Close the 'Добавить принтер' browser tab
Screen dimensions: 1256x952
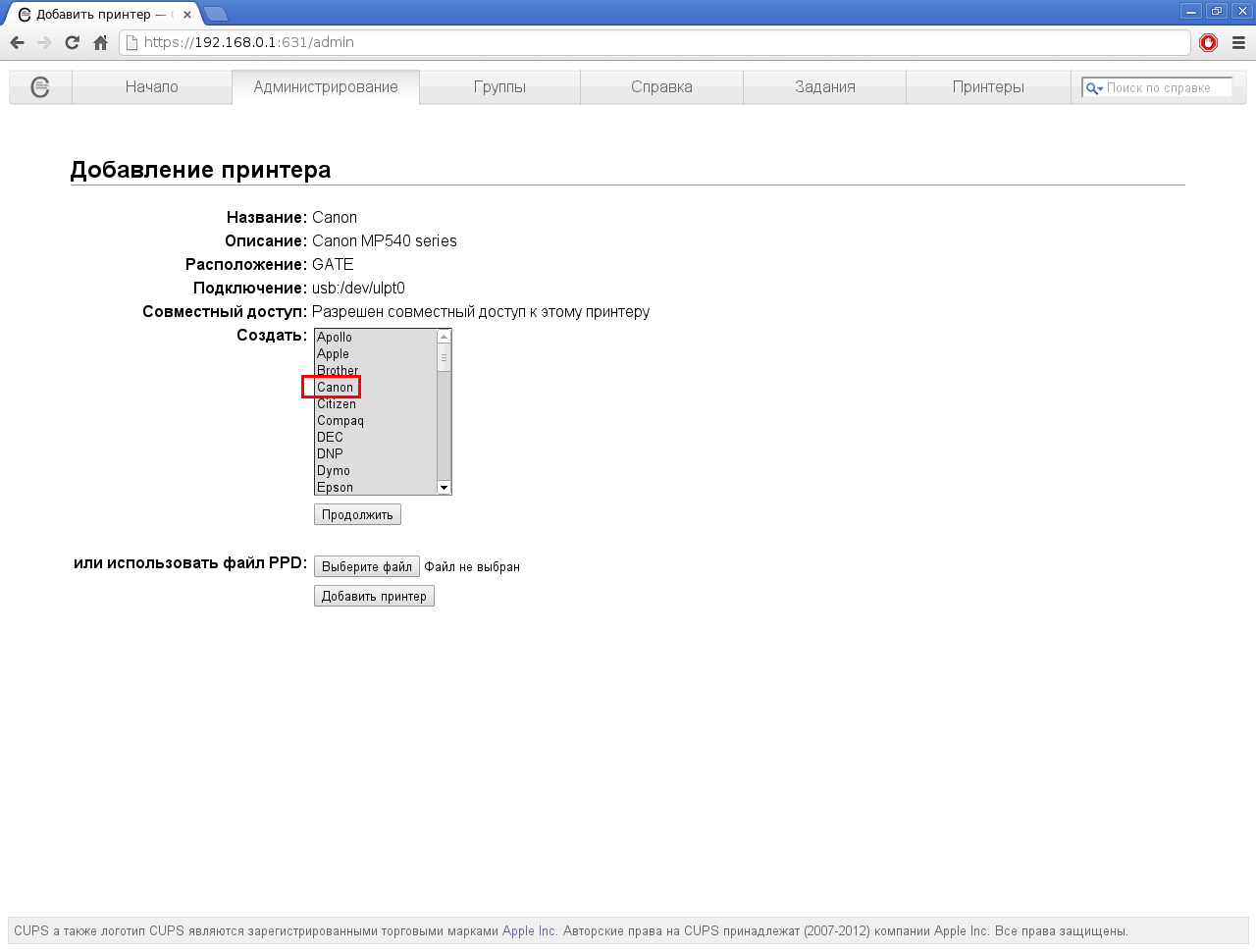[186, 15]
